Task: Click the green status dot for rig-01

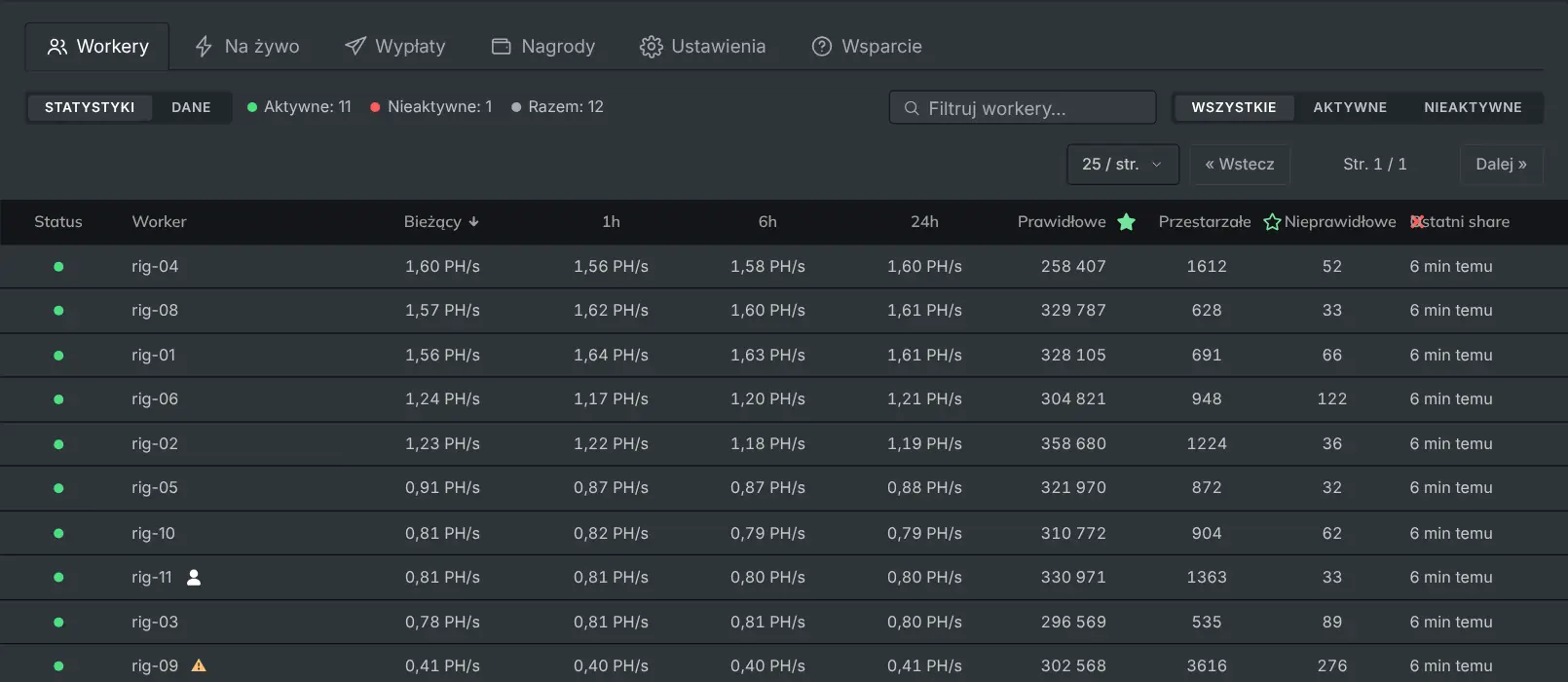Action: point(58,356)
